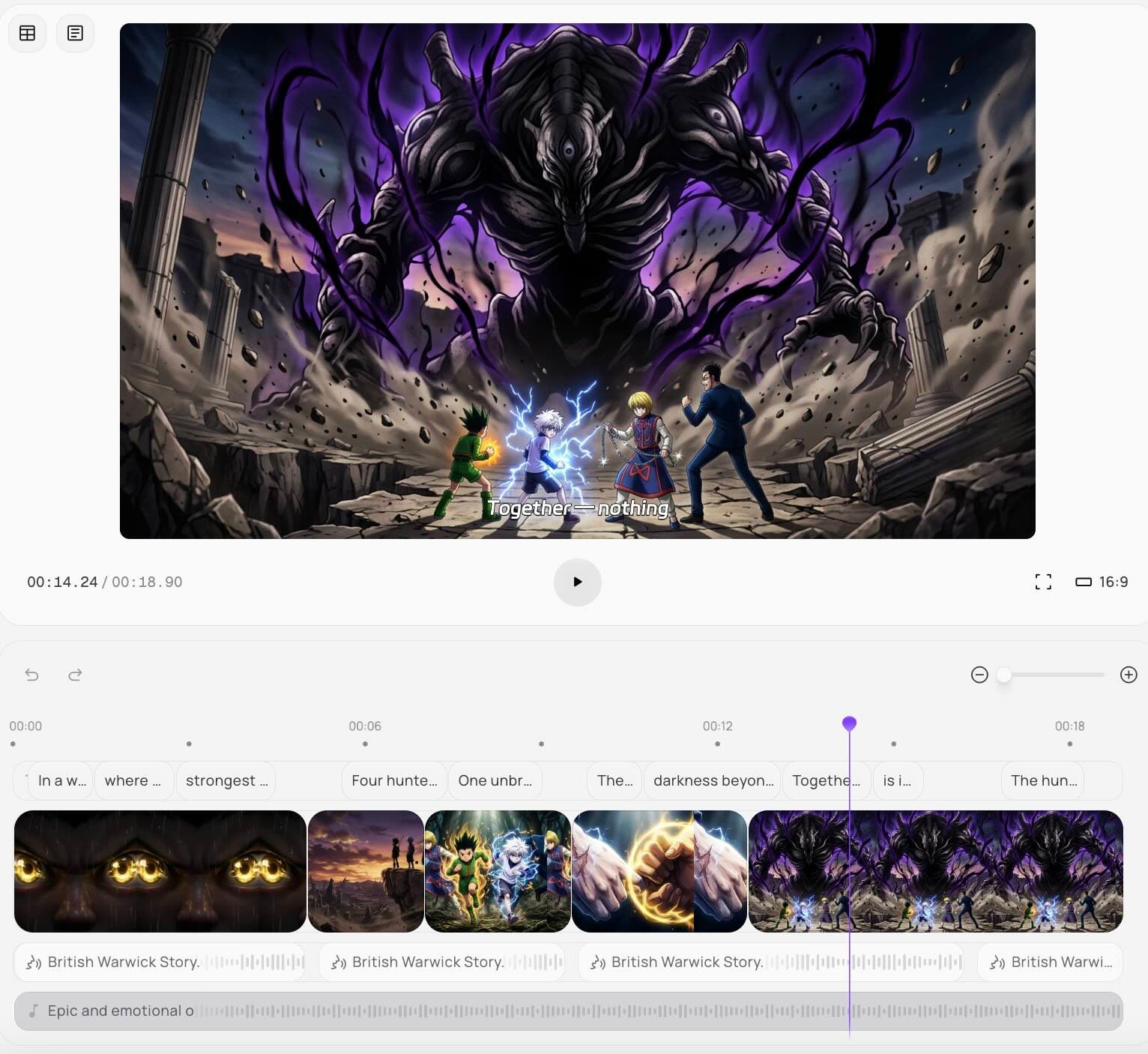Select the purple playhead marker
The image size is (1148, 1054).
point(849,723)
